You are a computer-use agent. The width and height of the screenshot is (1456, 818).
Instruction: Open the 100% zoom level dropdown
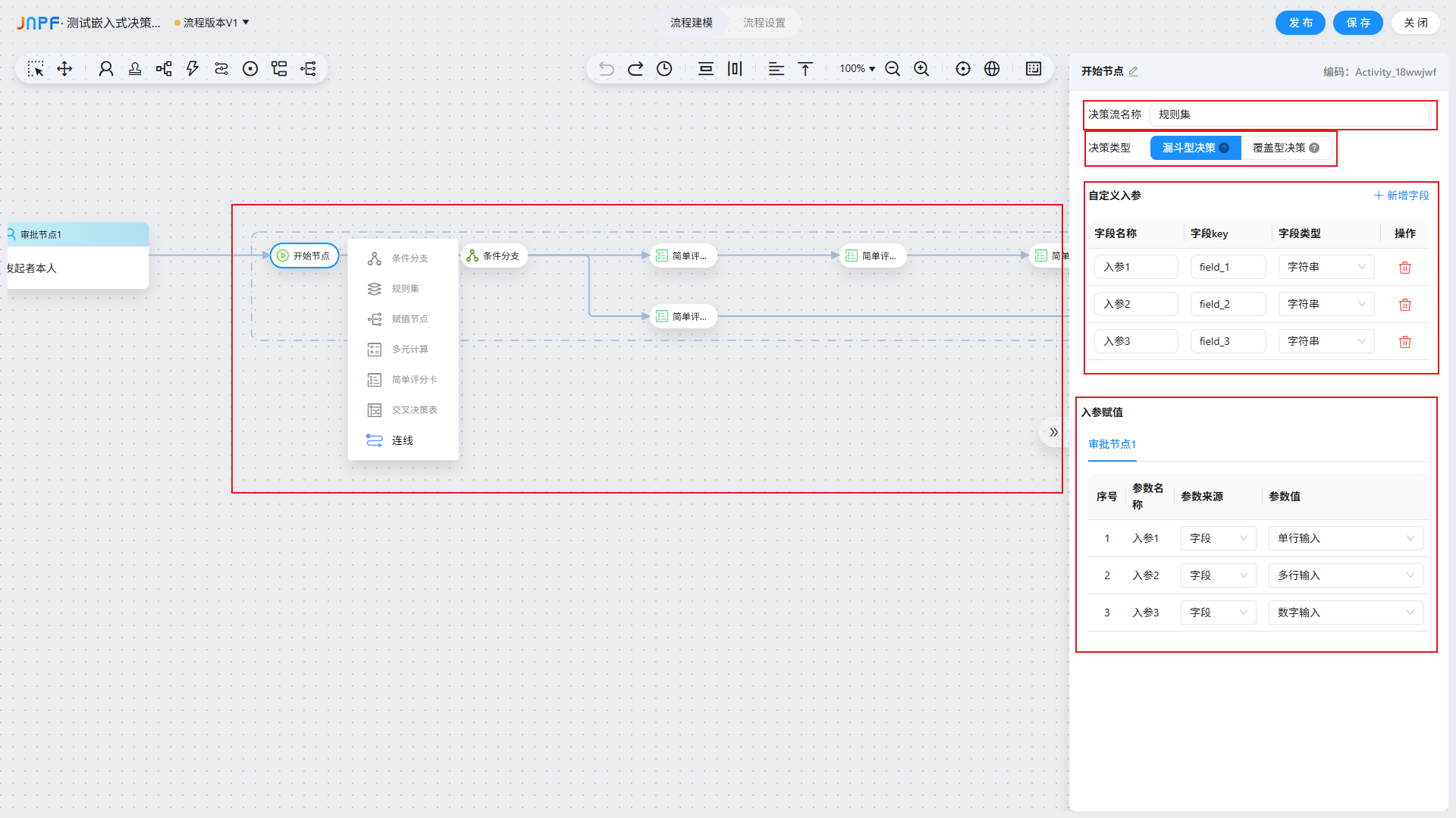pos(857,69)
